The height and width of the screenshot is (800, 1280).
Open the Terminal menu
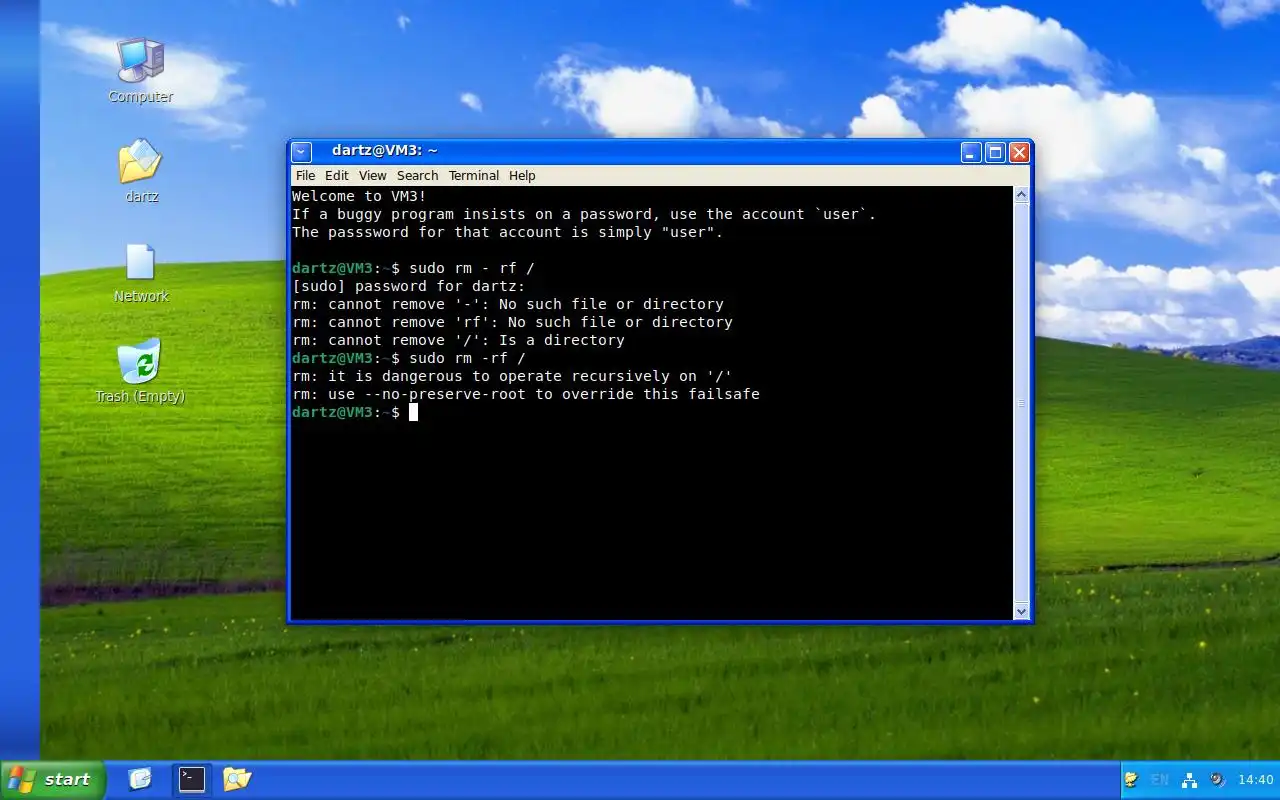pyautogui.click(x=474, y=175)
